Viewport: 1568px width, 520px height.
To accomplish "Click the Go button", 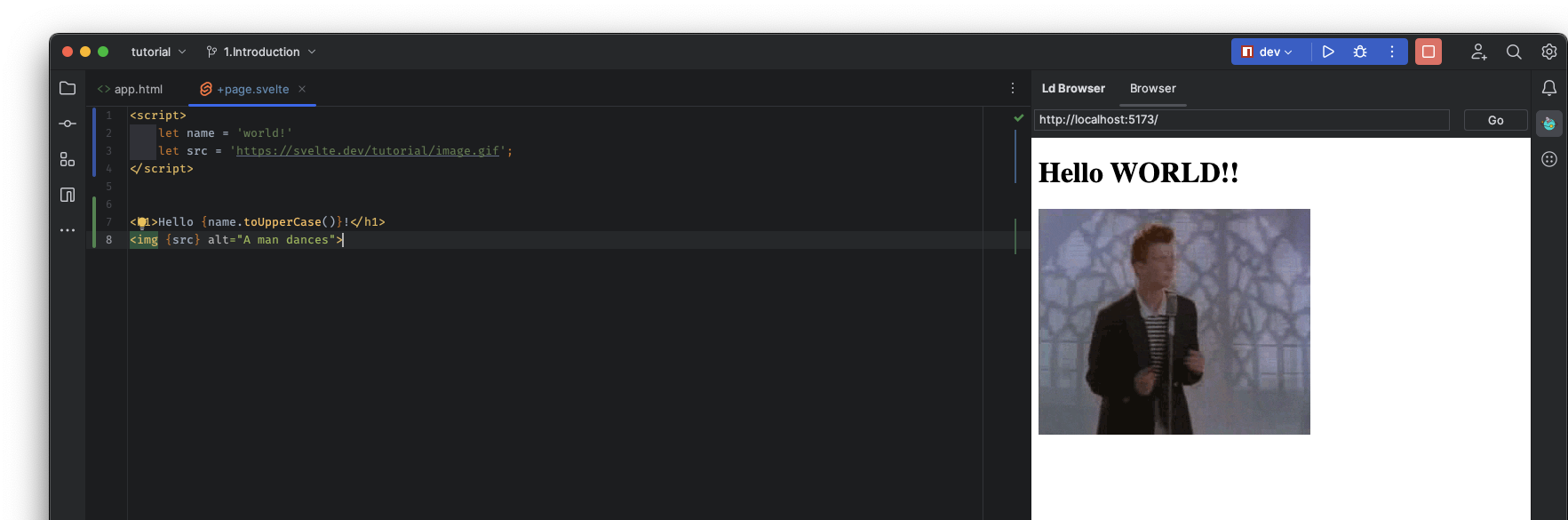I will [1496, 120].
